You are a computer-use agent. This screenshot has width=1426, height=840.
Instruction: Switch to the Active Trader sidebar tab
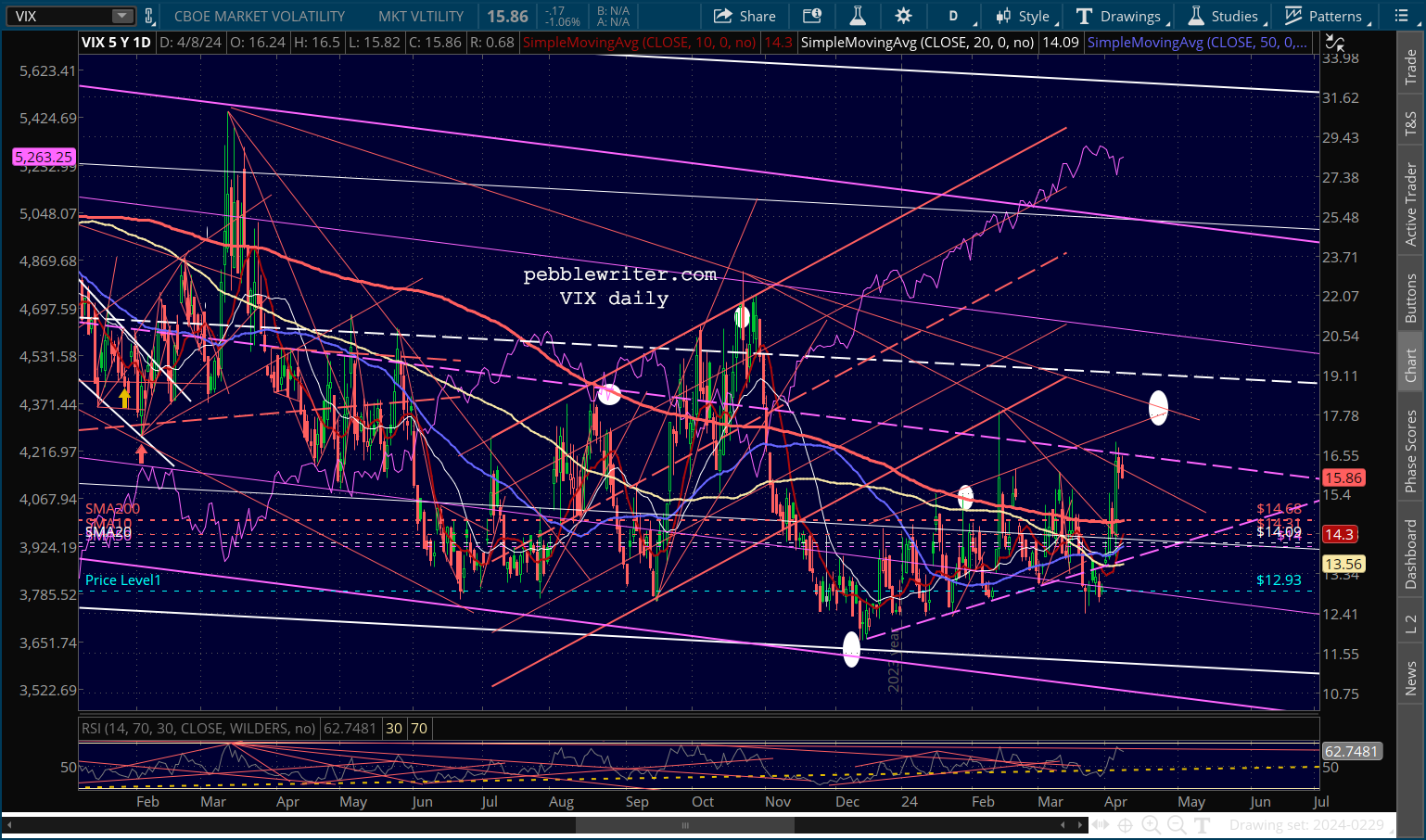pyautogui.click(x=1410, y=204)
